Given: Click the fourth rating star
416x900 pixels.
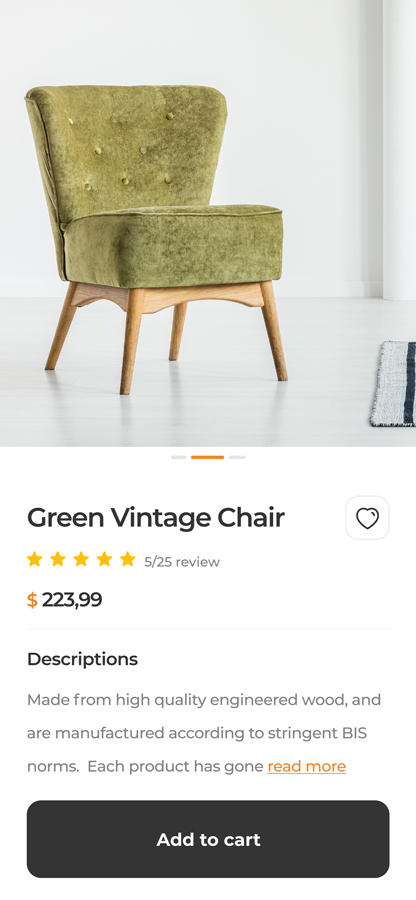Looking at the screenshot, I should tap(104, 559).
